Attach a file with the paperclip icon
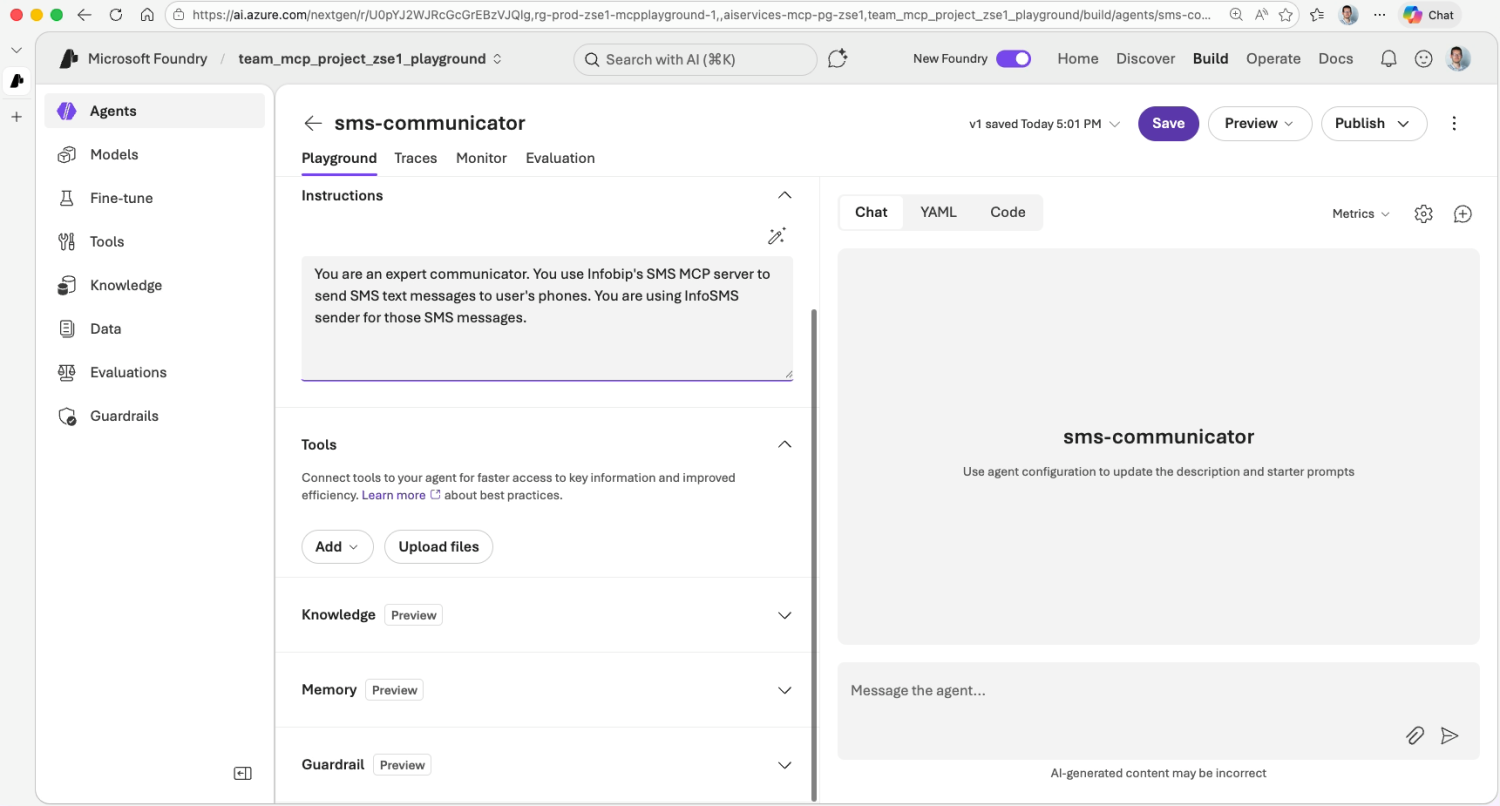The image size is (1500, 806). pyautogui.click(x=1414, y=736)
